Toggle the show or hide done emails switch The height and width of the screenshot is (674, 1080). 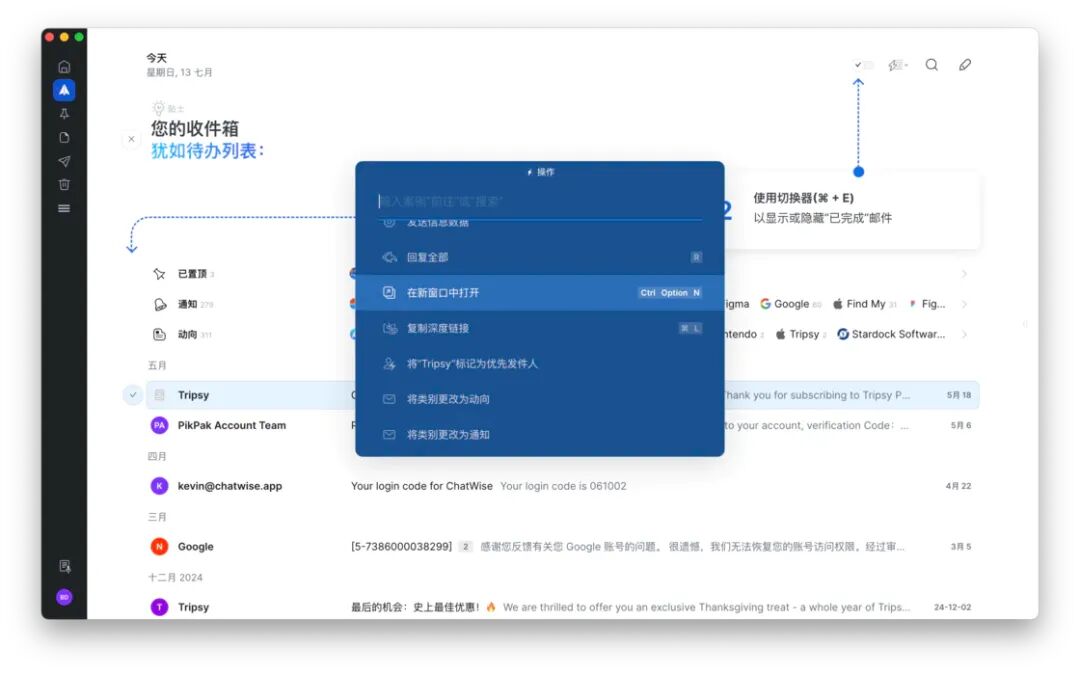click(x=863, y=65)
